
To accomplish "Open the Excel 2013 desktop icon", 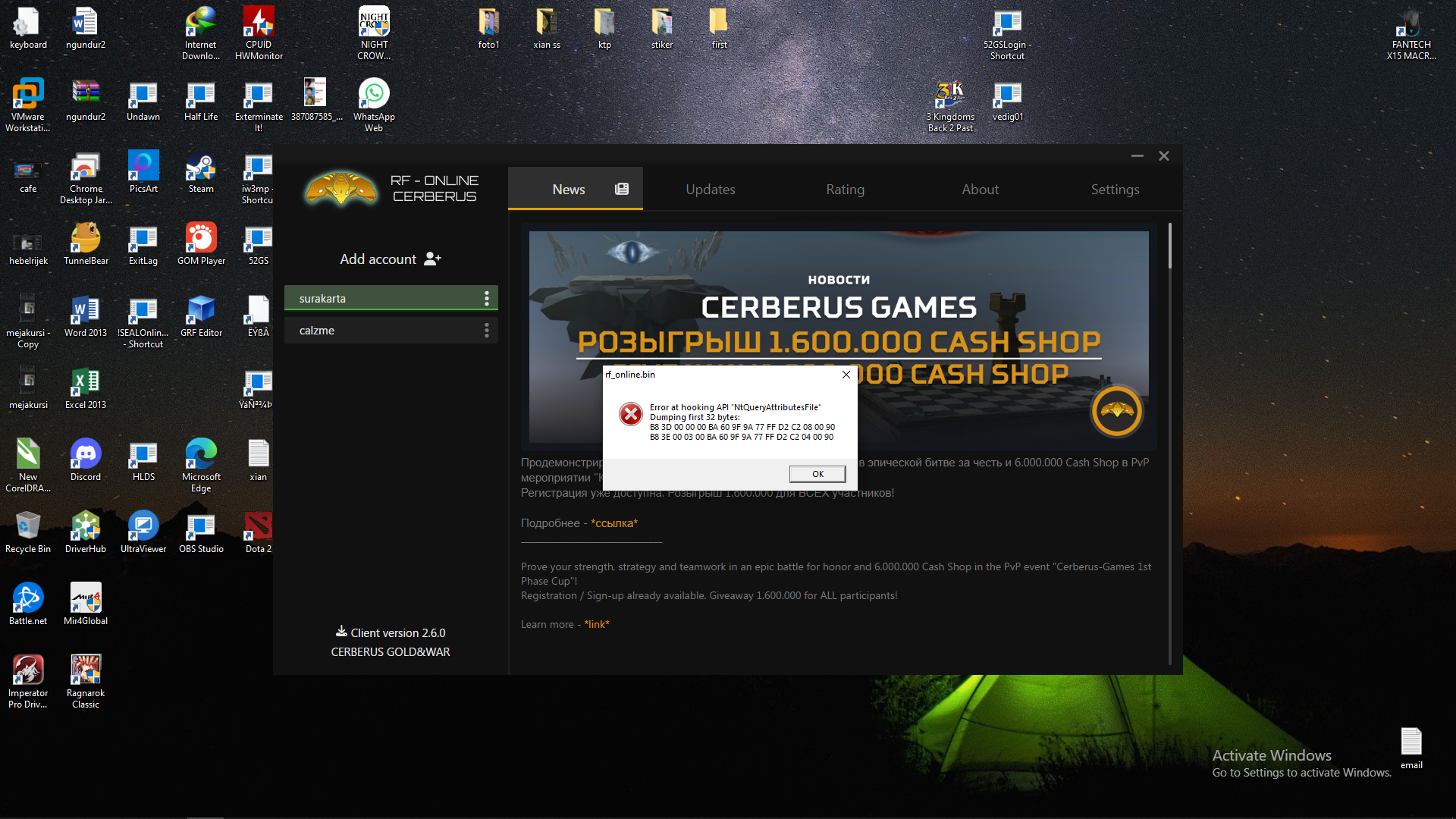I will 86,388.
